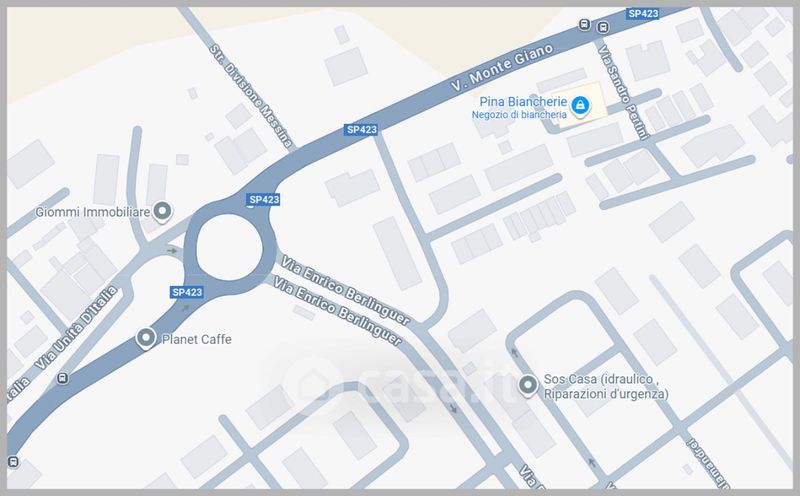
Task: Click the center of the roundabout
Action: (230, 247)
